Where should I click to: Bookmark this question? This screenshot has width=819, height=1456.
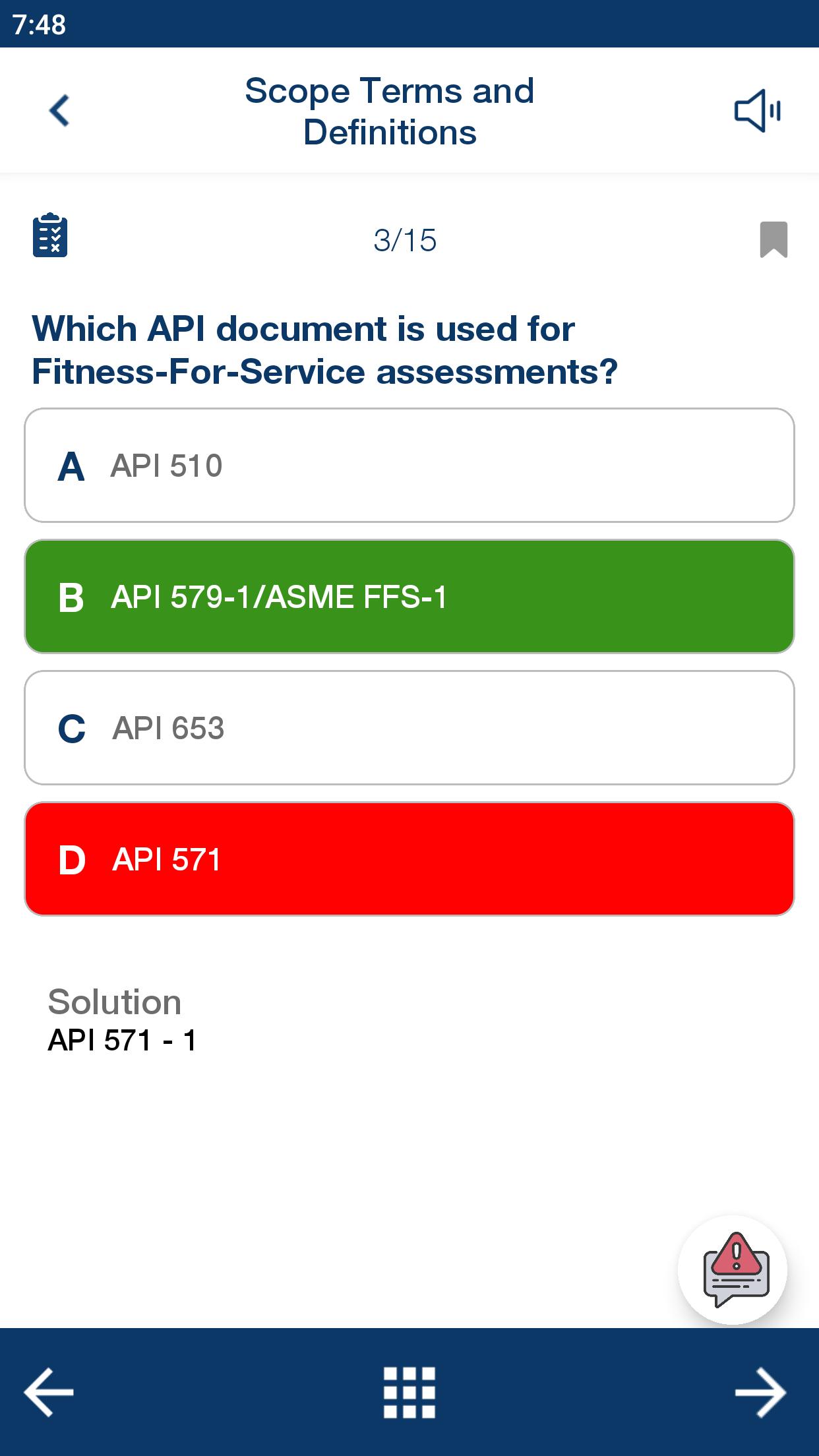[773, 239]
